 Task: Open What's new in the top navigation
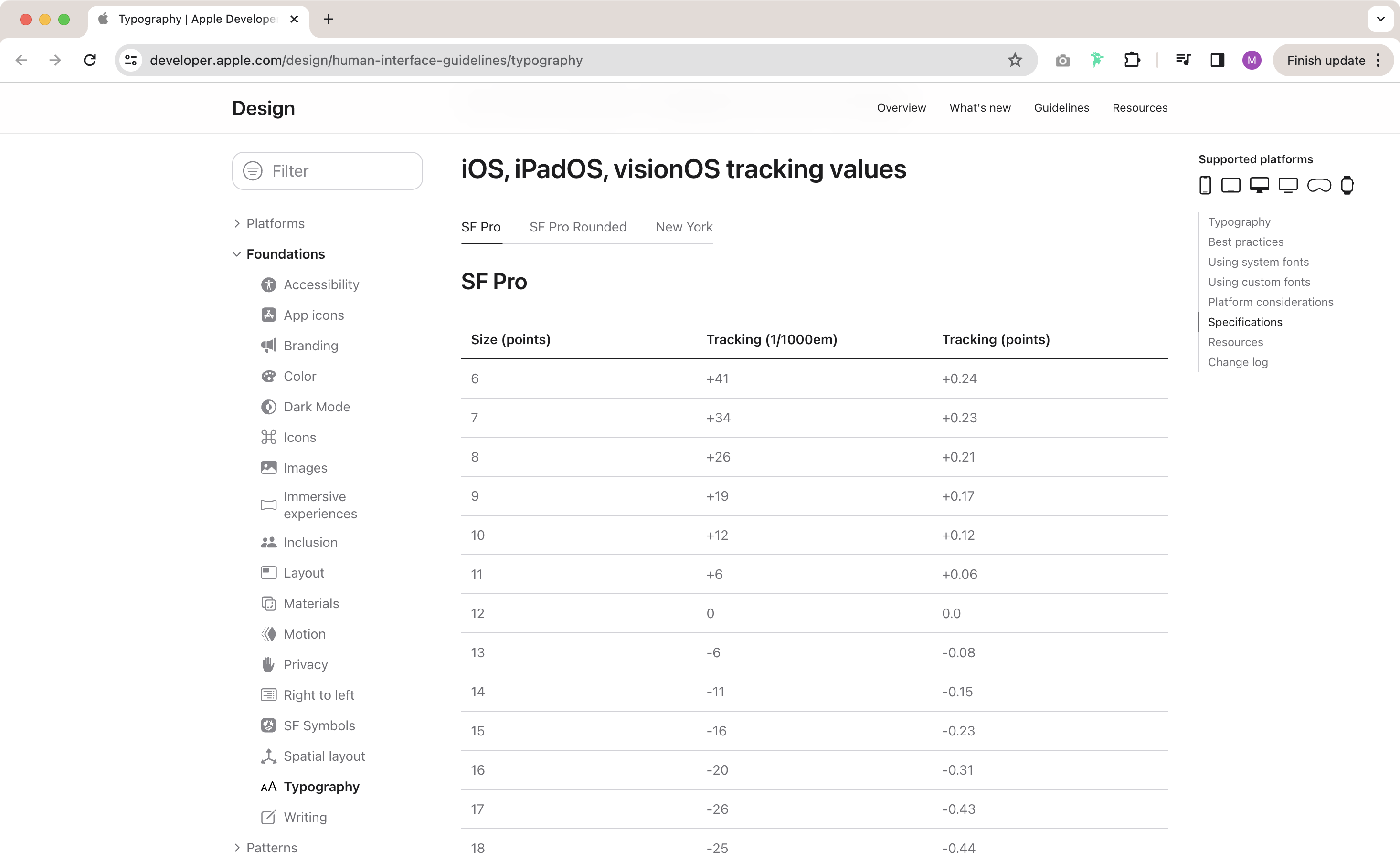tap(980, 108)
